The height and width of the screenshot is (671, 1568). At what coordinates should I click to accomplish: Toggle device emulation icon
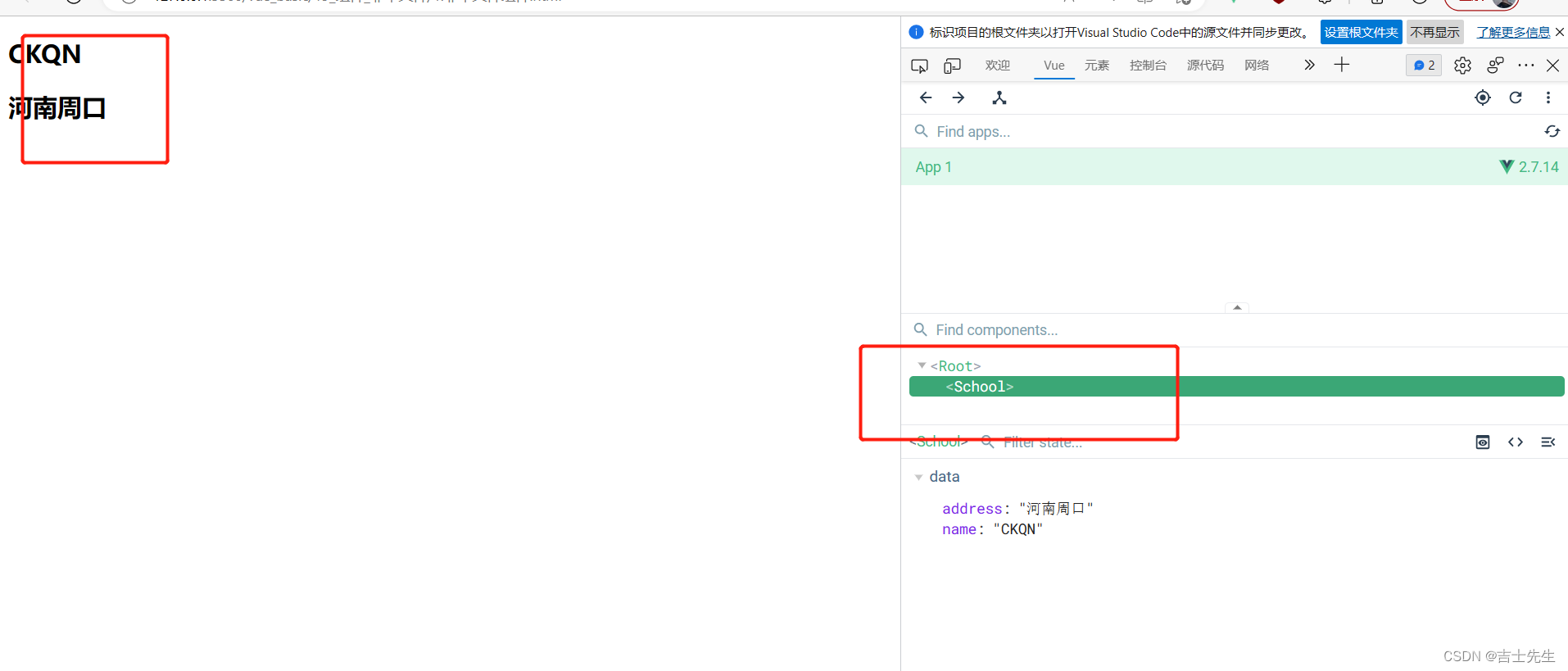pyautogui.click(x=952, y=66)
